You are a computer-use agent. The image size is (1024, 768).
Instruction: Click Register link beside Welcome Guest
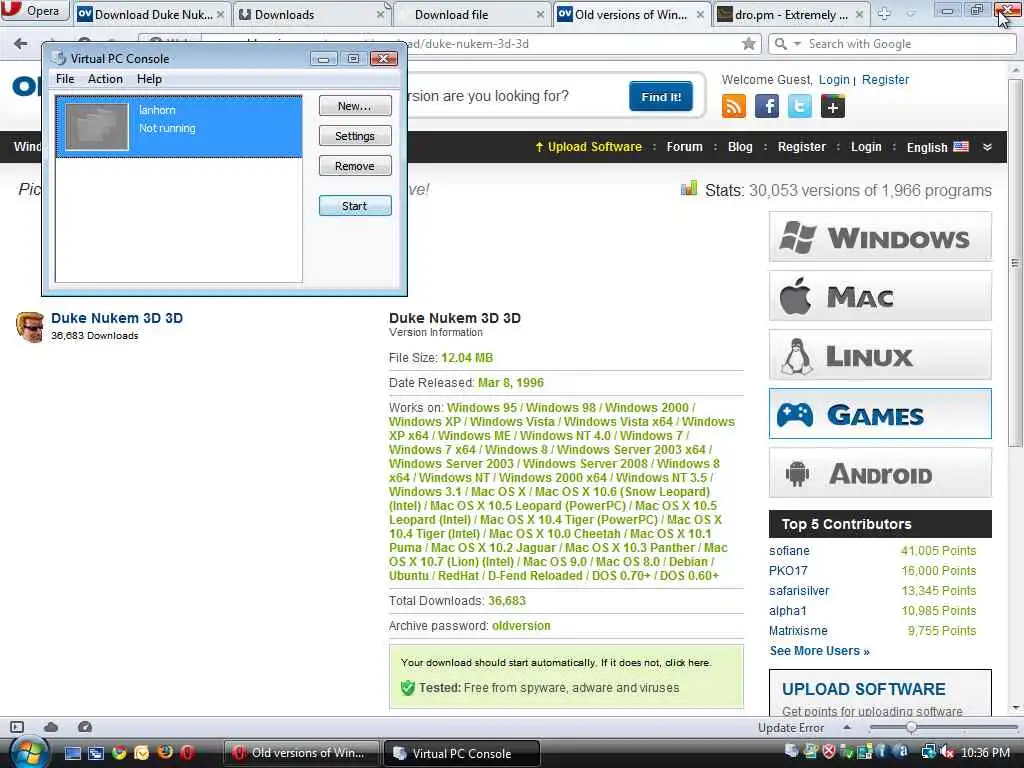(885, 80)
